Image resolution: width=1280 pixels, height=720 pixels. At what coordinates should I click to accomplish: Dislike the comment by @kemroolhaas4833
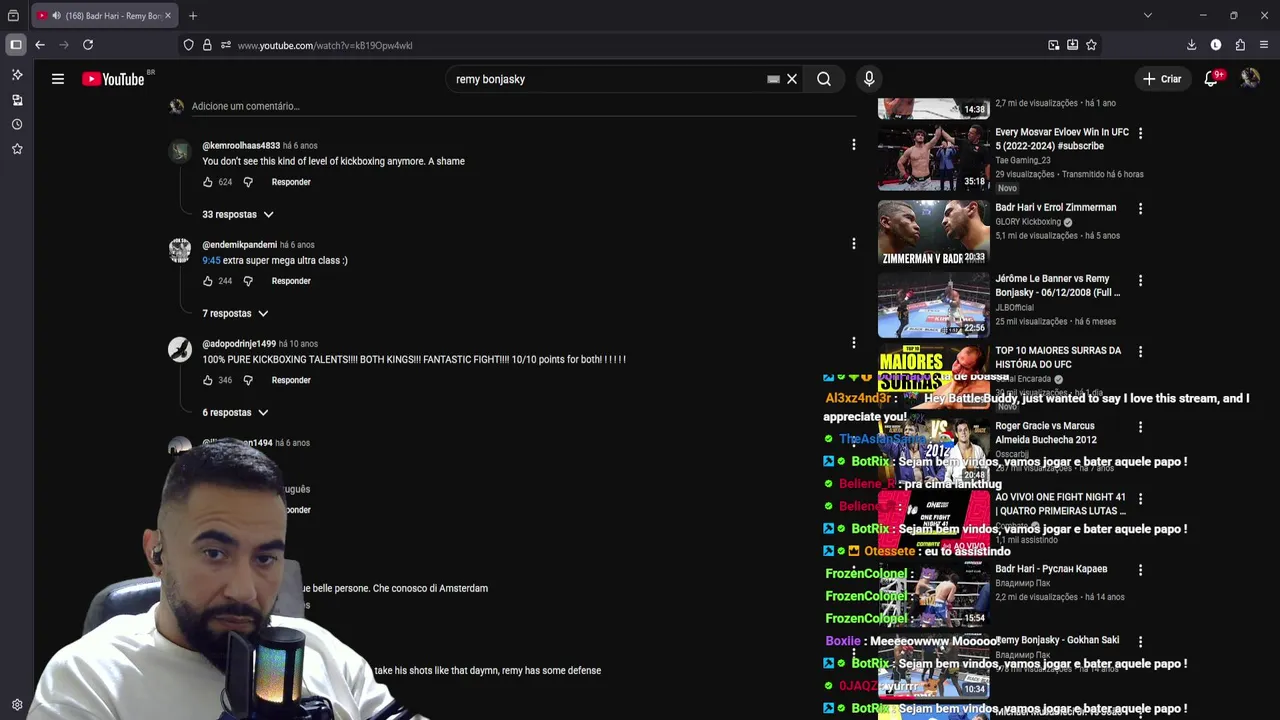click(248, 182)
